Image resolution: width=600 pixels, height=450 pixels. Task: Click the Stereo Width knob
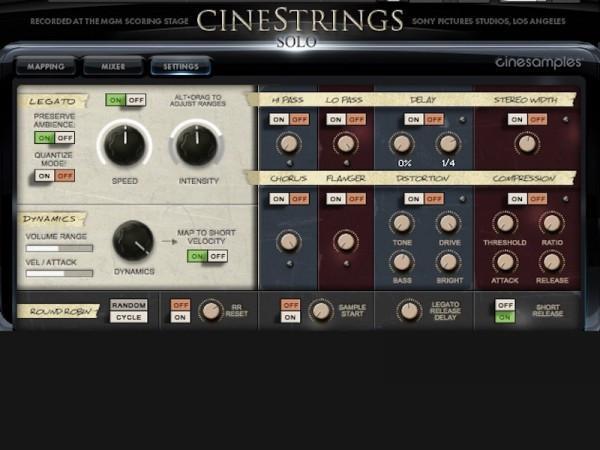click(527, 144)
